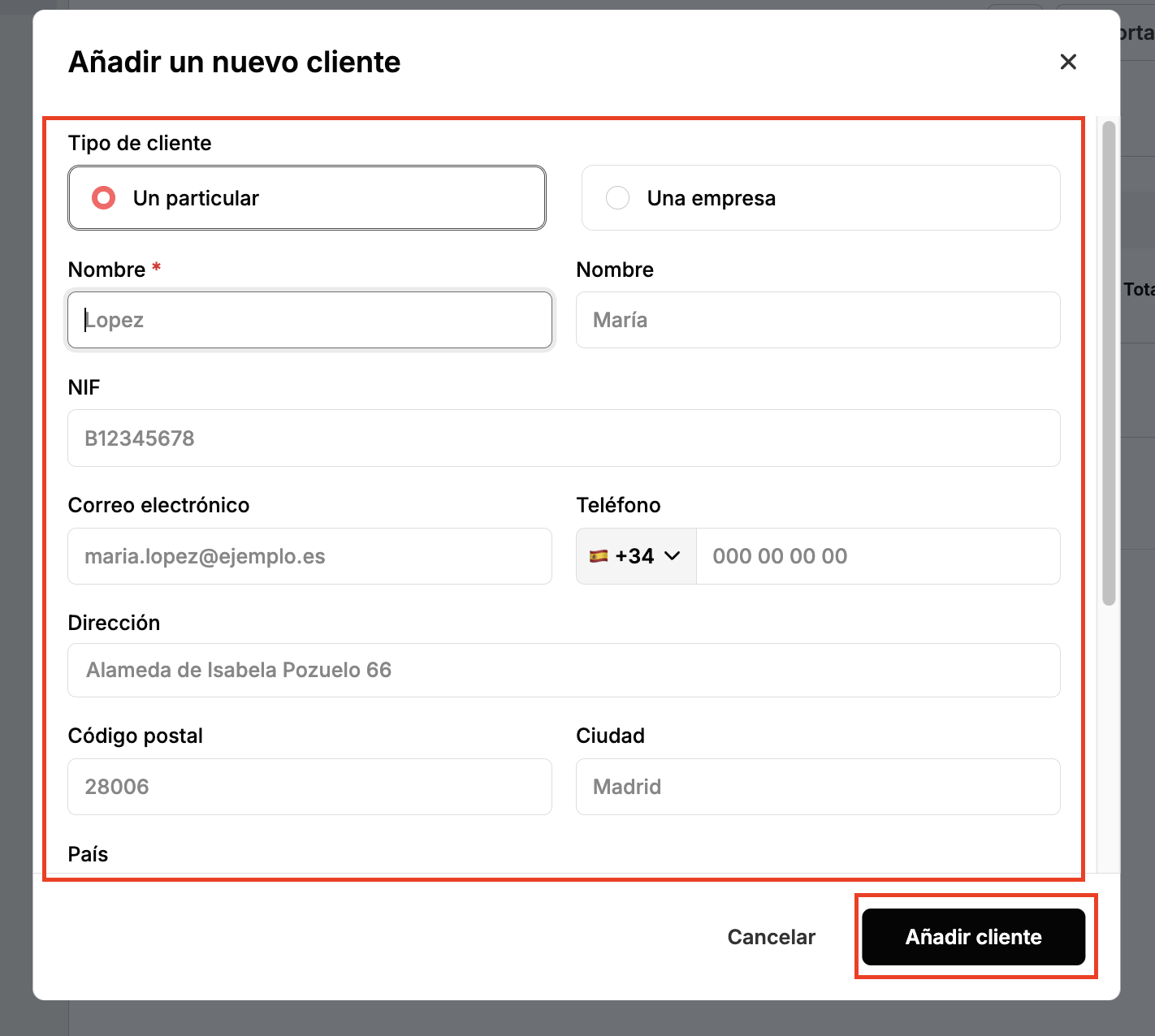Click Añadir cliente button

973,937
